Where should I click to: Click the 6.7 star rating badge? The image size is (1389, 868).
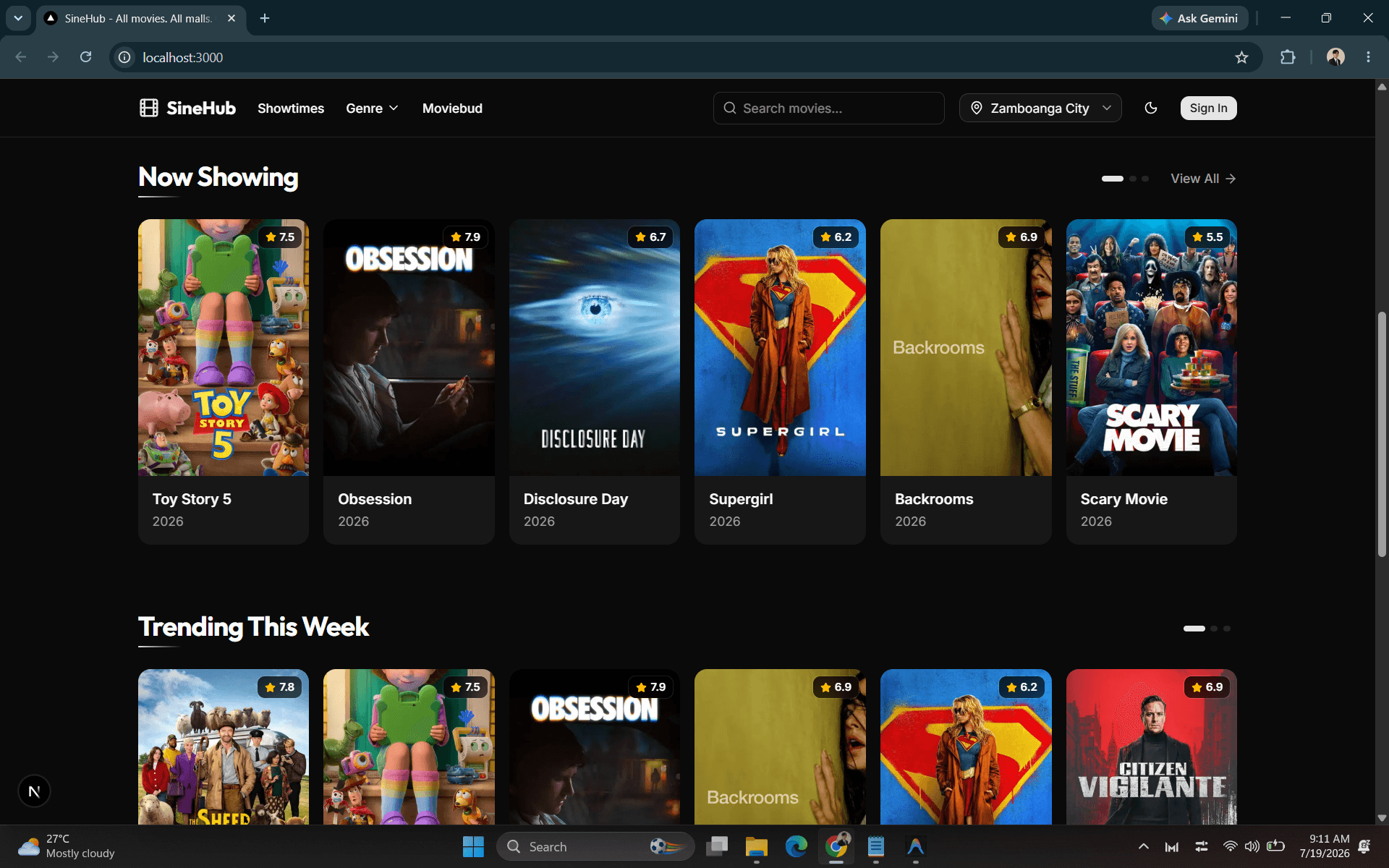(650, 237)
